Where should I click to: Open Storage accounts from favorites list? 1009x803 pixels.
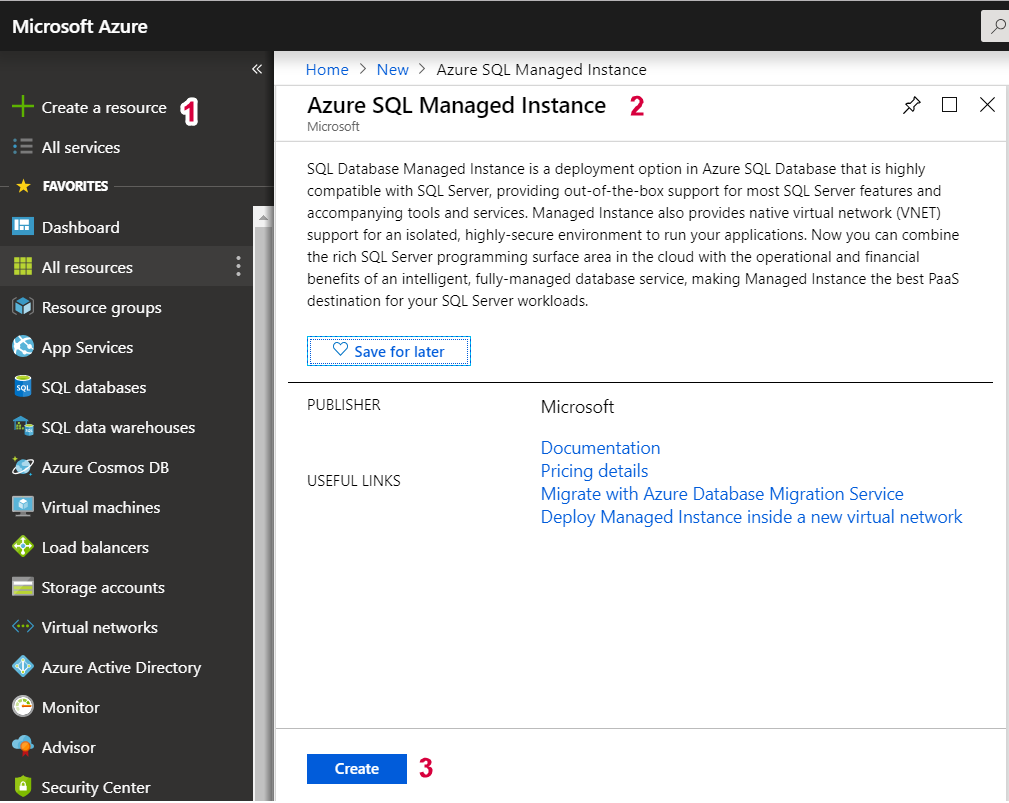coord(102,587)
